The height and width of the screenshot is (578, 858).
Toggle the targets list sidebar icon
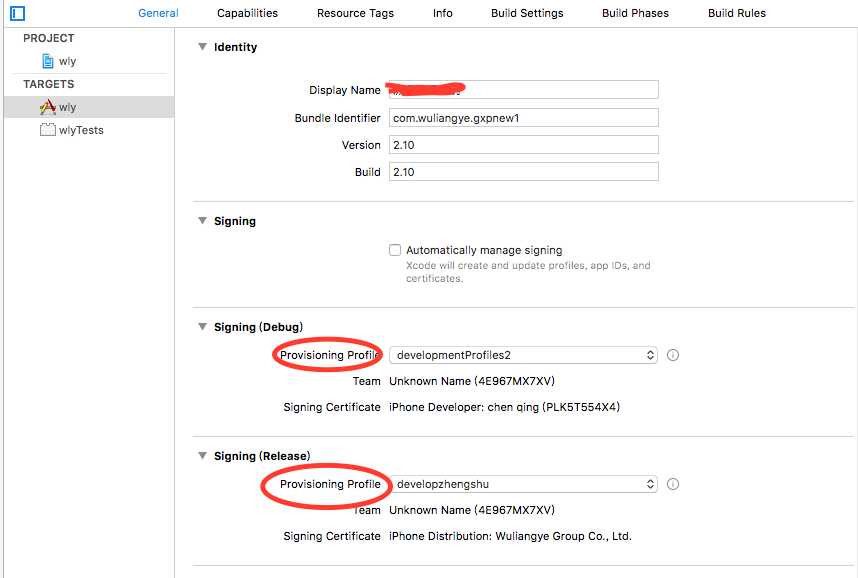tap(18, 13)
